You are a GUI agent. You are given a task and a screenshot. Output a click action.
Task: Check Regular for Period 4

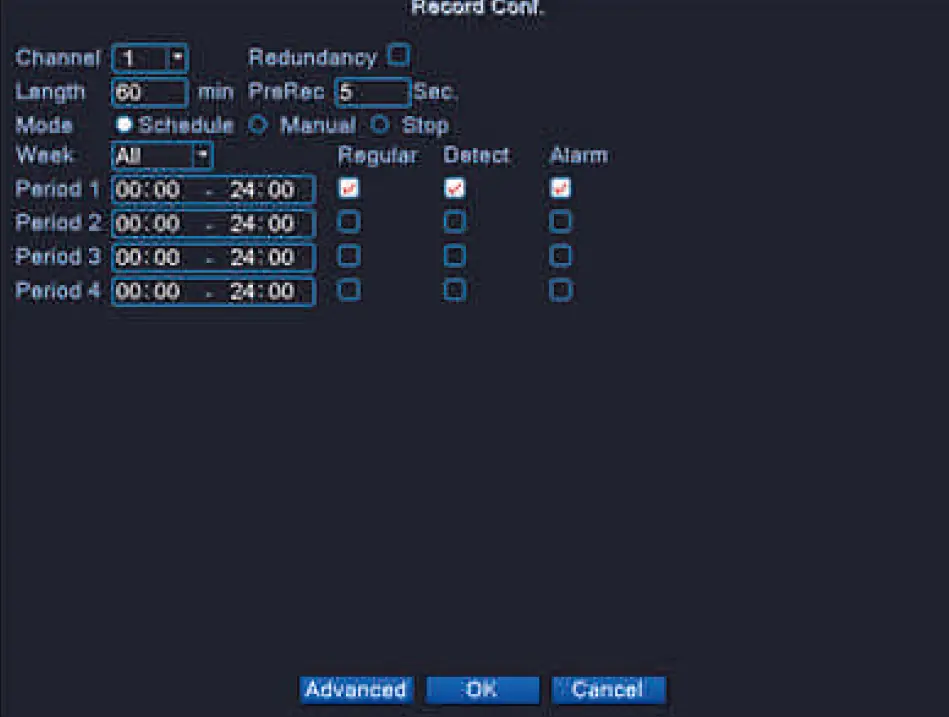349,290
